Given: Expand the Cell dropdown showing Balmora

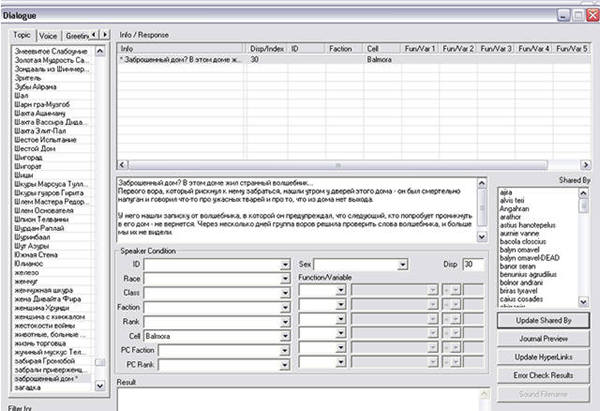Looking at the screenshot, I should 283,338.
